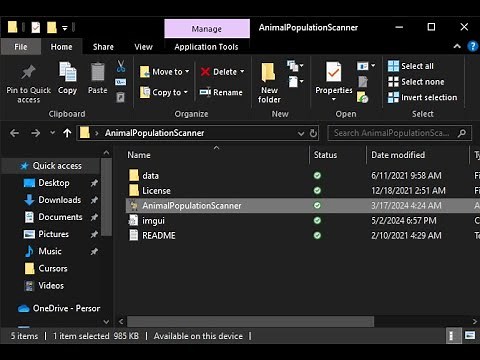
Task: Click the search magnifier icon
Action: [462, 133]
